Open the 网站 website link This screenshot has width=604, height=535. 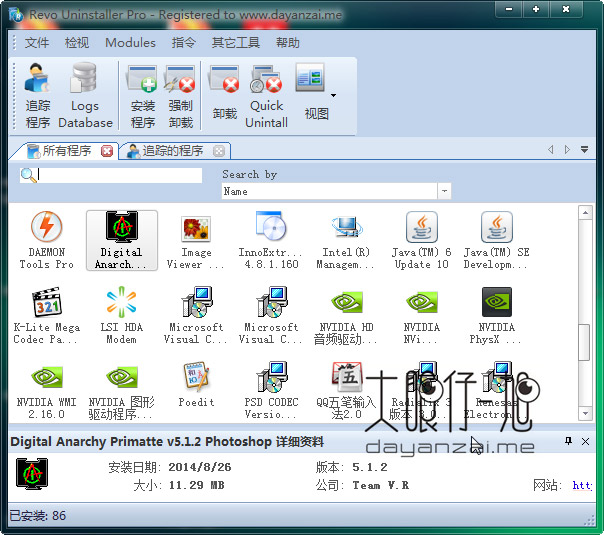pos(582,485)
